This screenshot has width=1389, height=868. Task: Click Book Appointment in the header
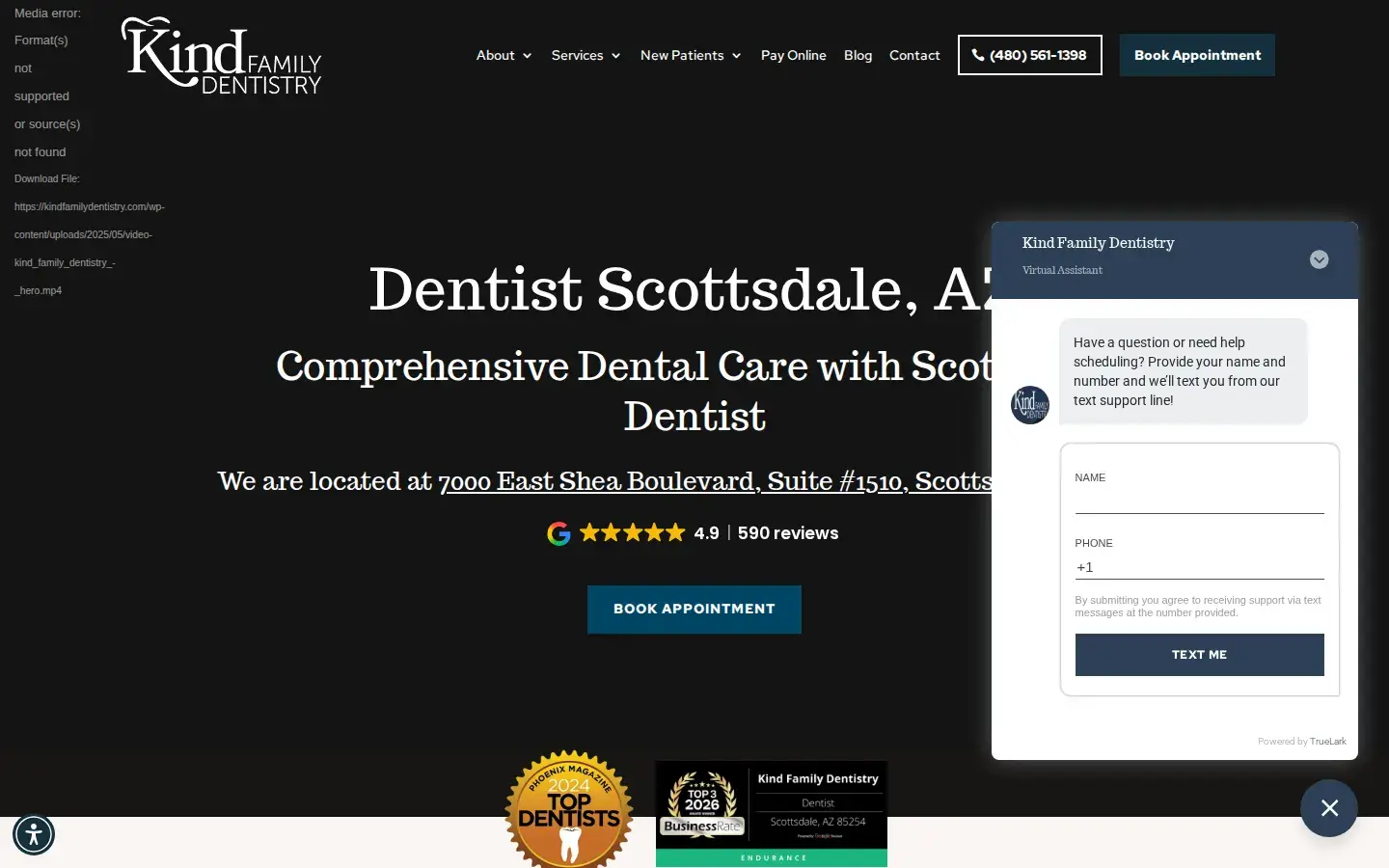pos(1197,55)
